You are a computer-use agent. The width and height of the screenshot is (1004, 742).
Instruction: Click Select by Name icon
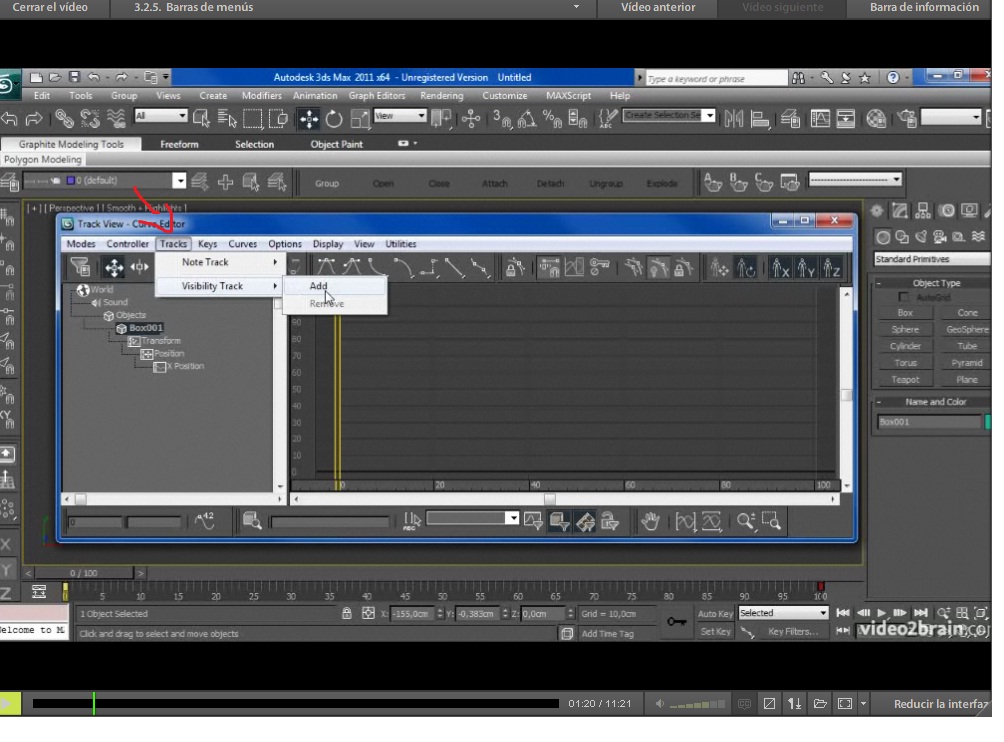tap(227, 118)
